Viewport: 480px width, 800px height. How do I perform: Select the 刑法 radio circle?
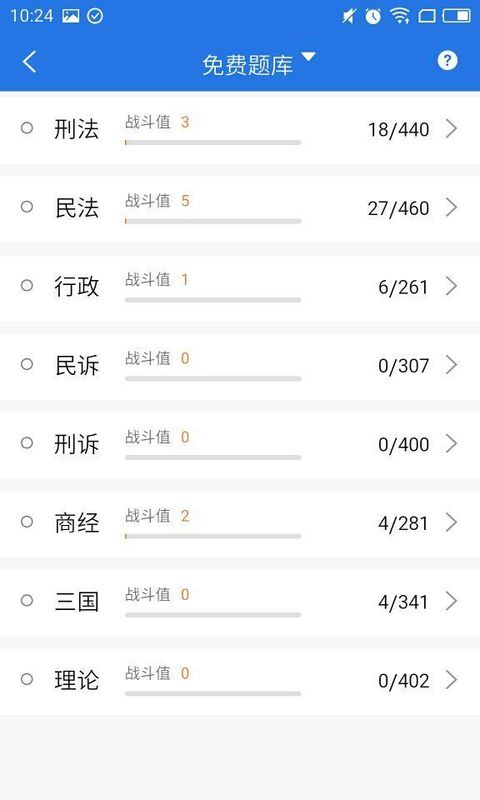pyautogui.click(x=27, y=128)
